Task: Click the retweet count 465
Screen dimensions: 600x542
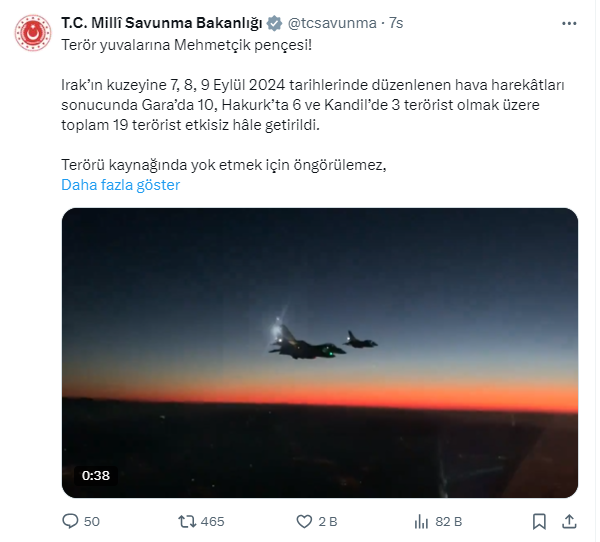Action: 212,521
